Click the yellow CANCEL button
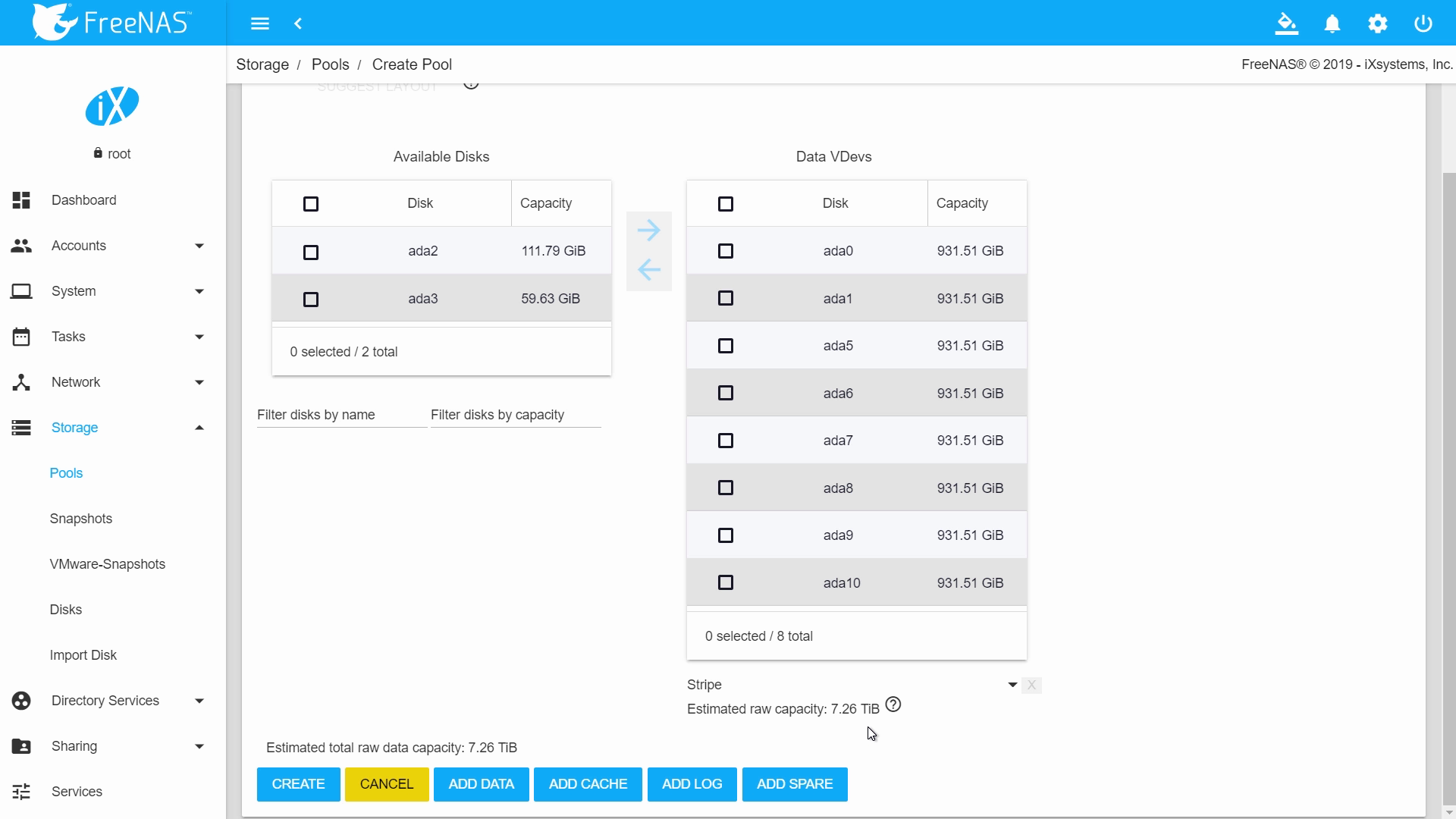The width and height of the screenshot is (1456, 819). click(x=387, y=784)
